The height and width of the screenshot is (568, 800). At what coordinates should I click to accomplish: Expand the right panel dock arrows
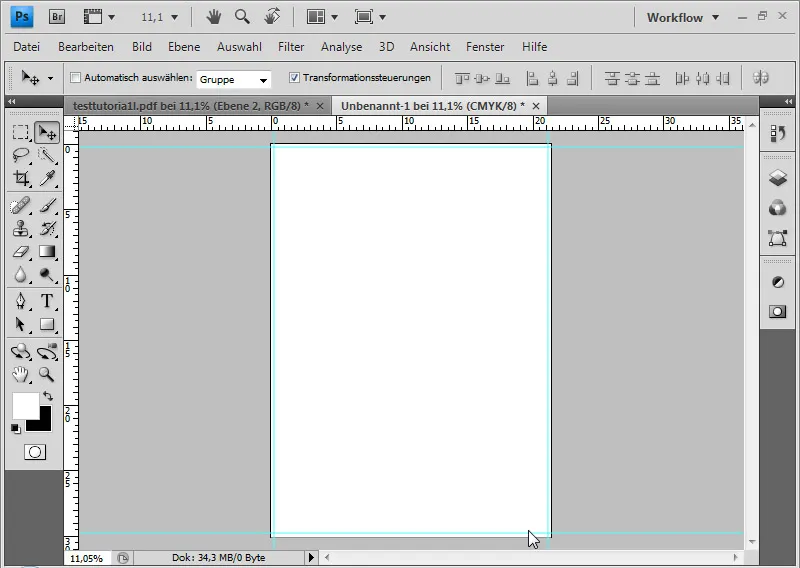coord(789,102)
